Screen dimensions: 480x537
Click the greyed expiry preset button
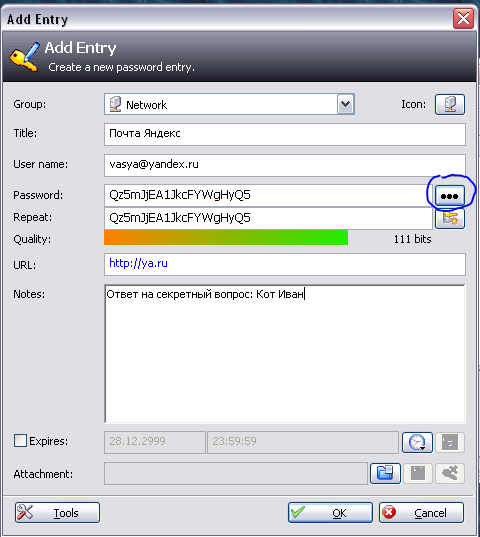450,442
